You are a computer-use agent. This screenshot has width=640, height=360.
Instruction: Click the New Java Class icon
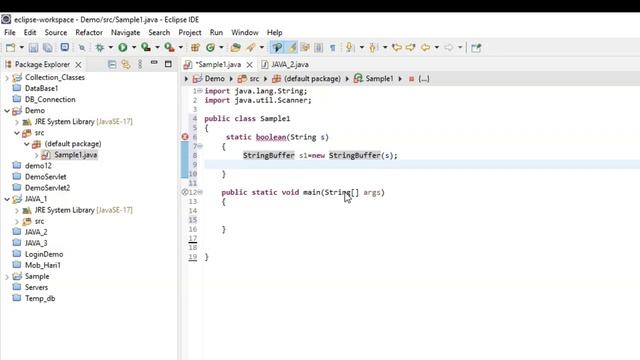pos(210,48)
